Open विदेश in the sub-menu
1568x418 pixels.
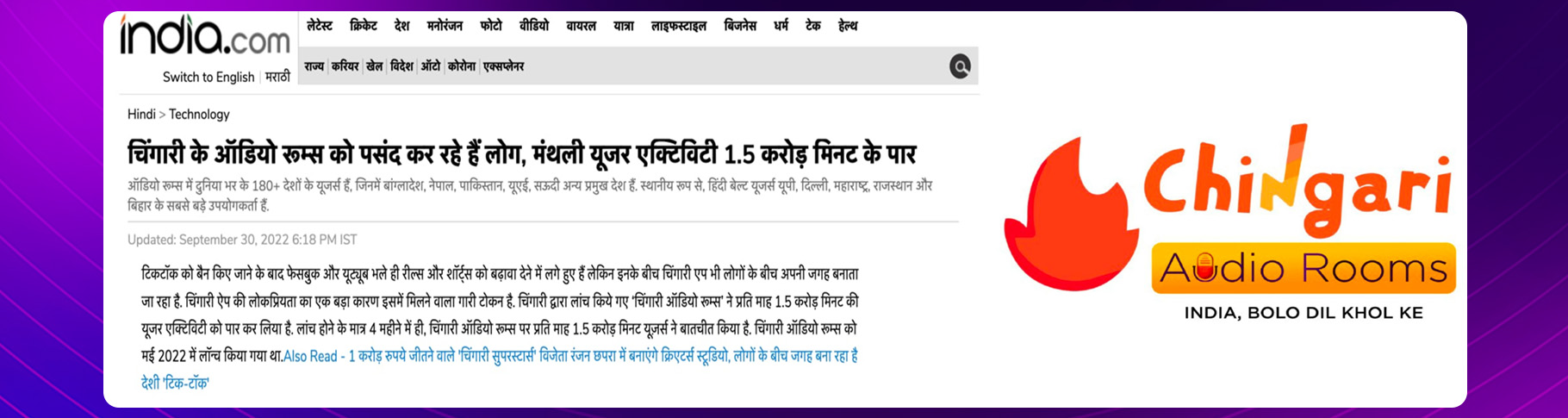401,66
